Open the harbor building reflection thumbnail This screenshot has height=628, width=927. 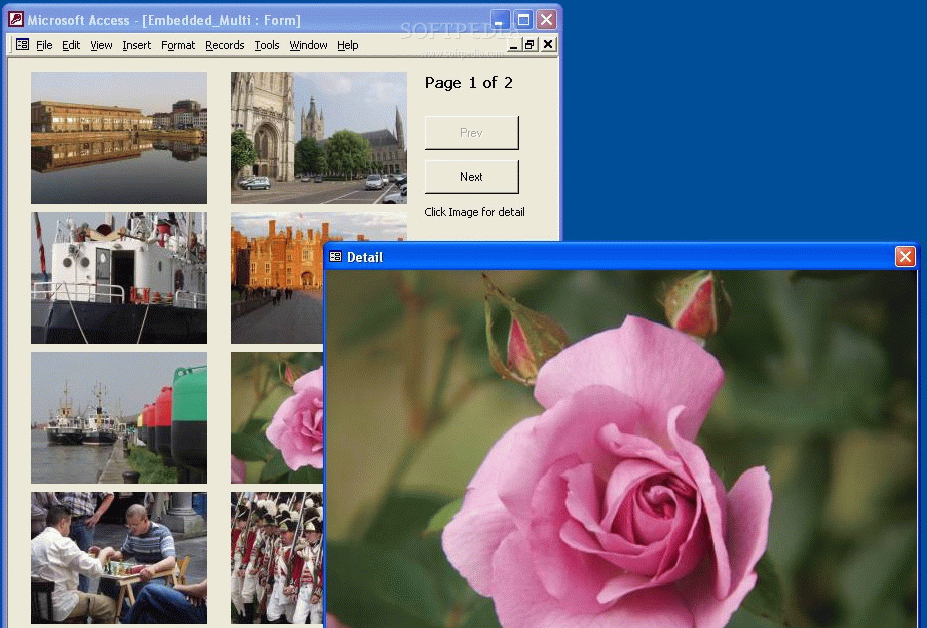click(119, 138)
